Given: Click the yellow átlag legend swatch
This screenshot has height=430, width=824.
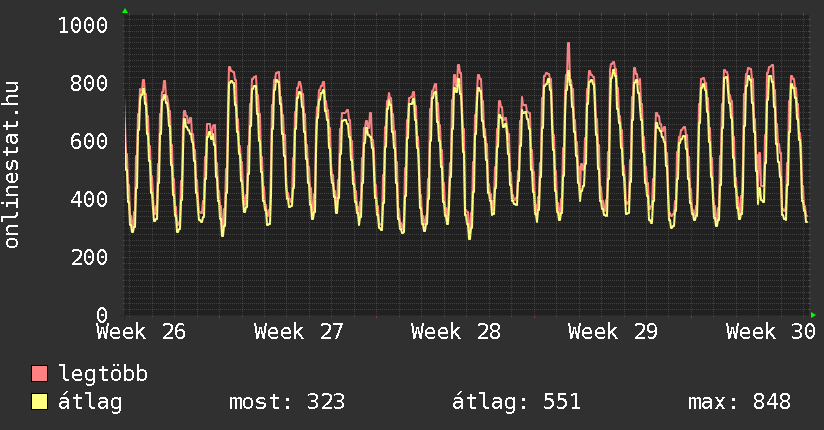Looking at the screenshot, I should 39,402.
